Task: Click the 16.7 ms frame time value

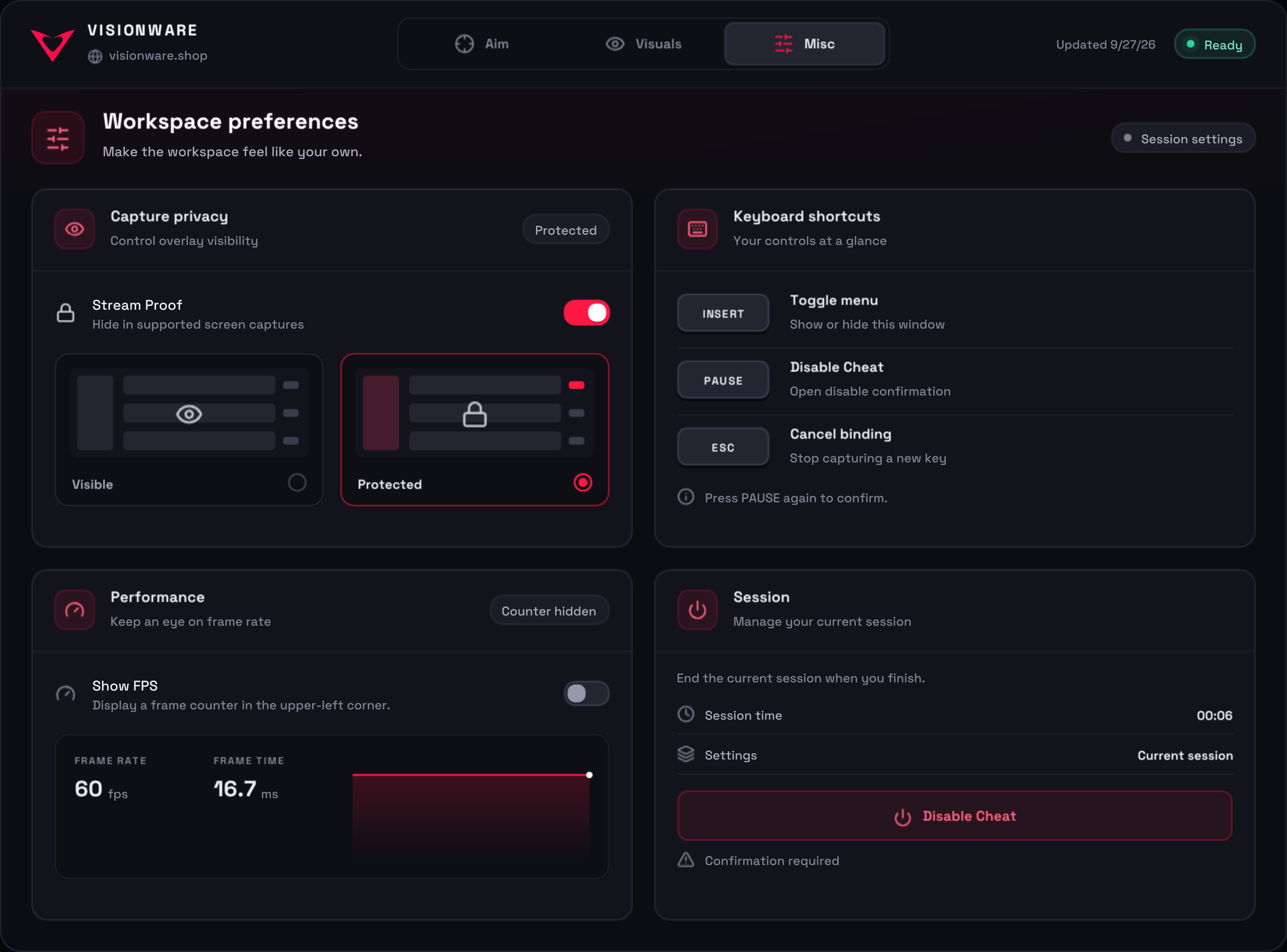Action: tap(245, 789)
